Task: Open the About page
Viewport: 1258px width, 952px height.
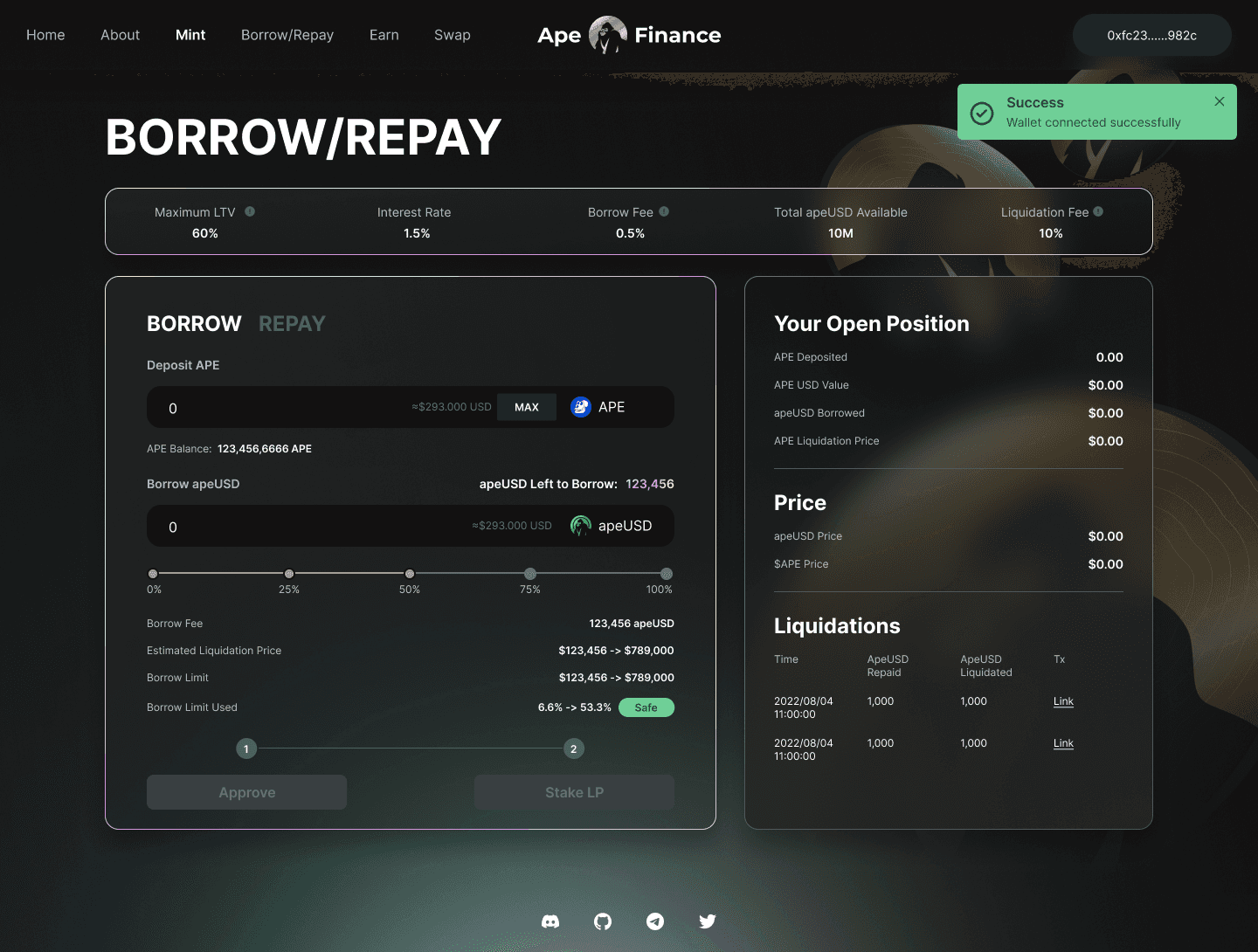Action: pos(120,35)
